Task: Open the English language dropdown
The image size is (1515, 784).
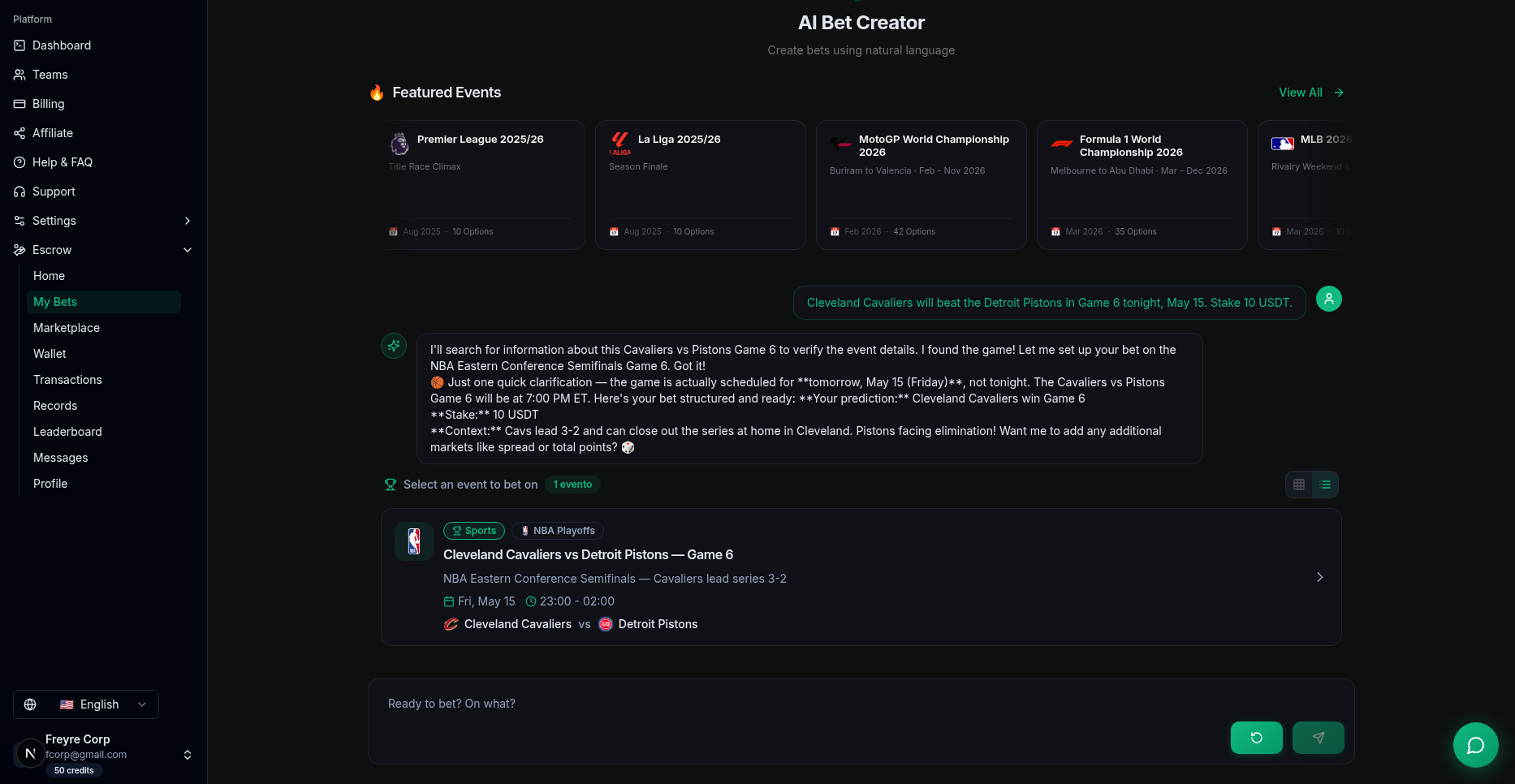Action: 86,704
